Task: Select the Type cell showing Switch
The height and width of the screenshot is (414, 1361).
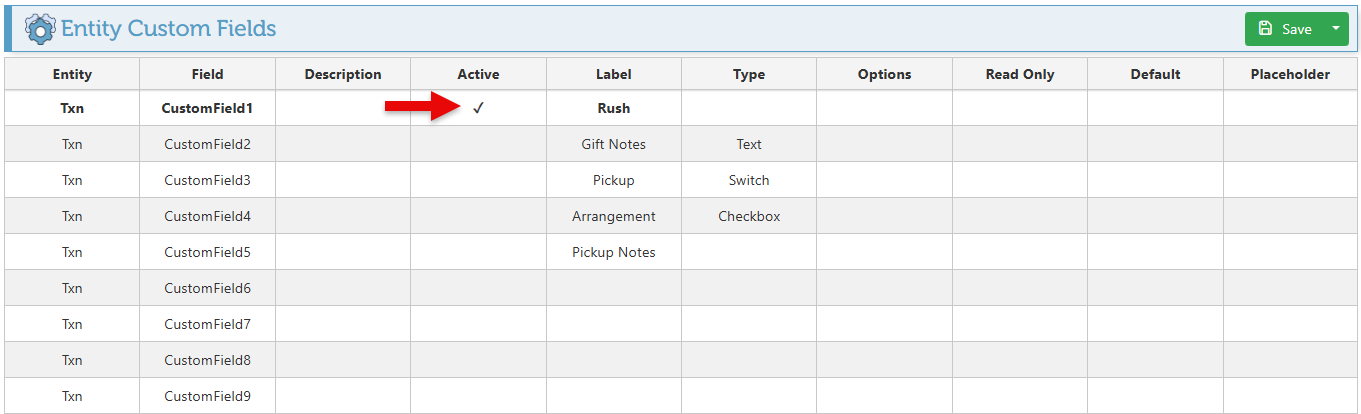Action: point(748,180)
